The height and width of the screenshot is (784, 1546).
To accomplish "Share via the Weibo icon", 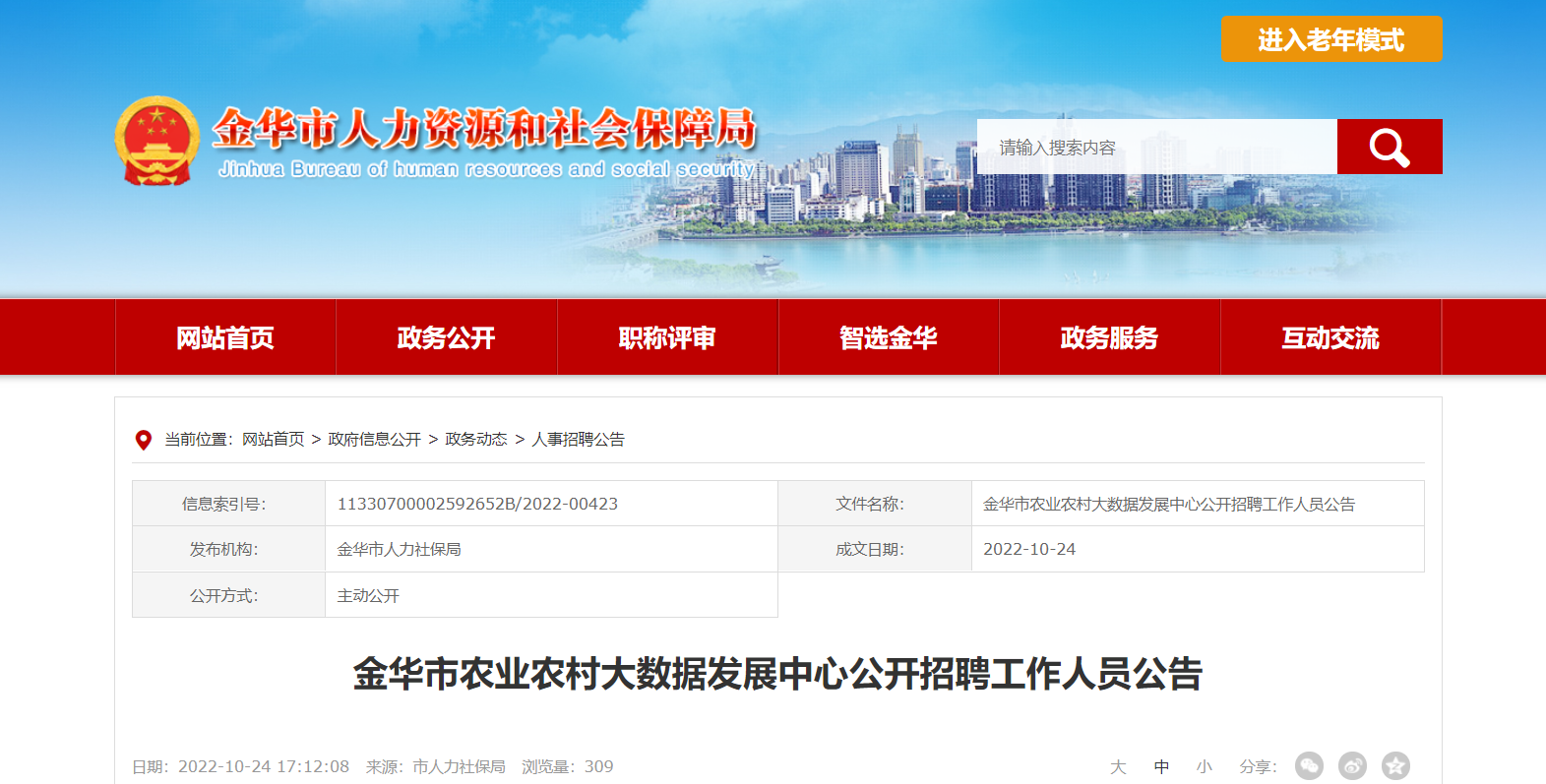I will point(1352,765).
